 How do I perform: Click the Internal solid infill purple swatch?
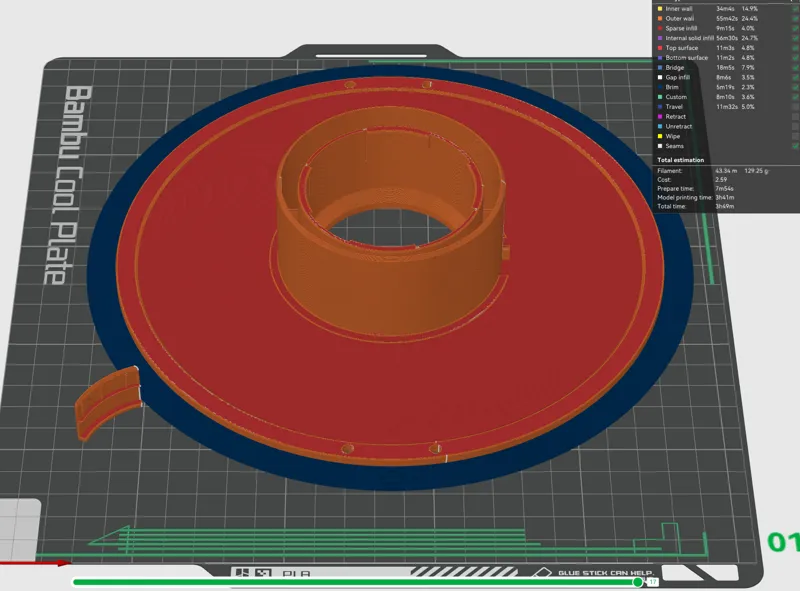click(660, 38)
